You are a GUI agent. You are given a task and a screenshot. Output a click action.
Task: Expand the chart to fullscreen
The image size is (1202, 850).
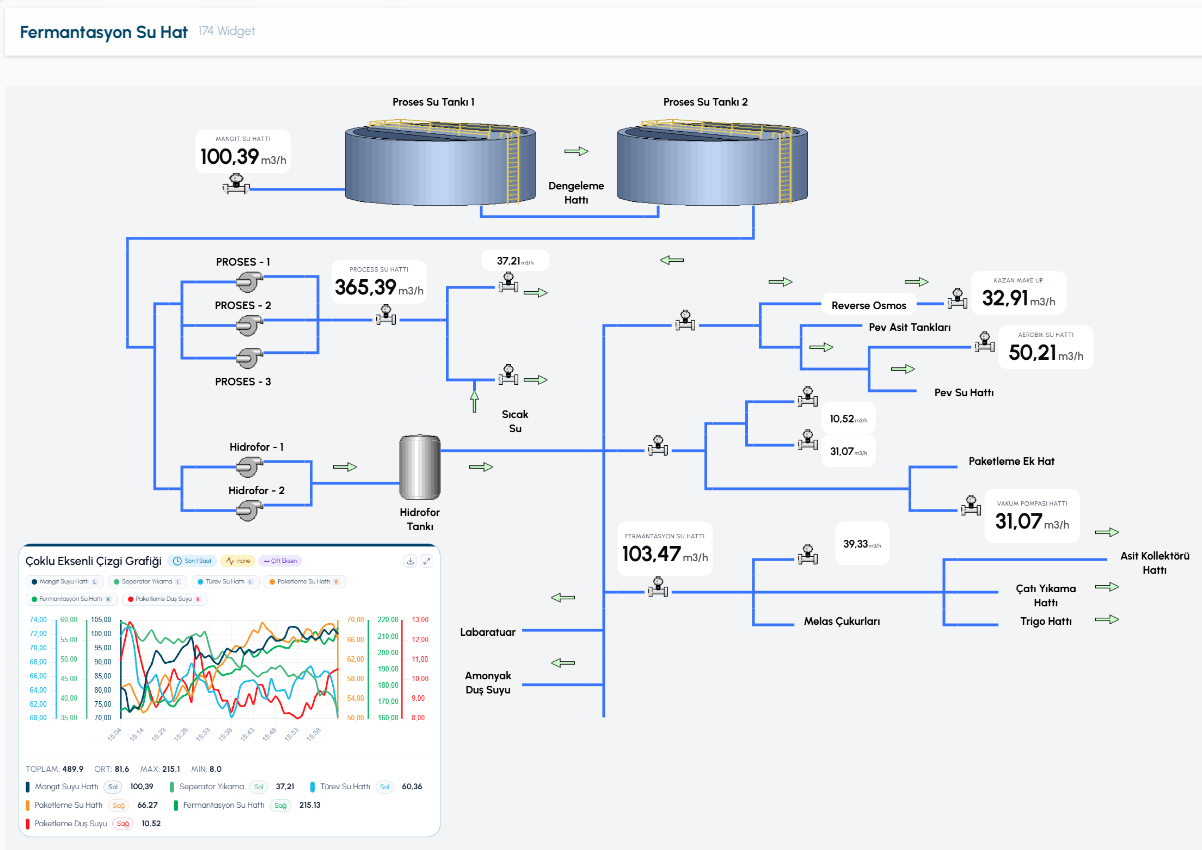(427, 561)
